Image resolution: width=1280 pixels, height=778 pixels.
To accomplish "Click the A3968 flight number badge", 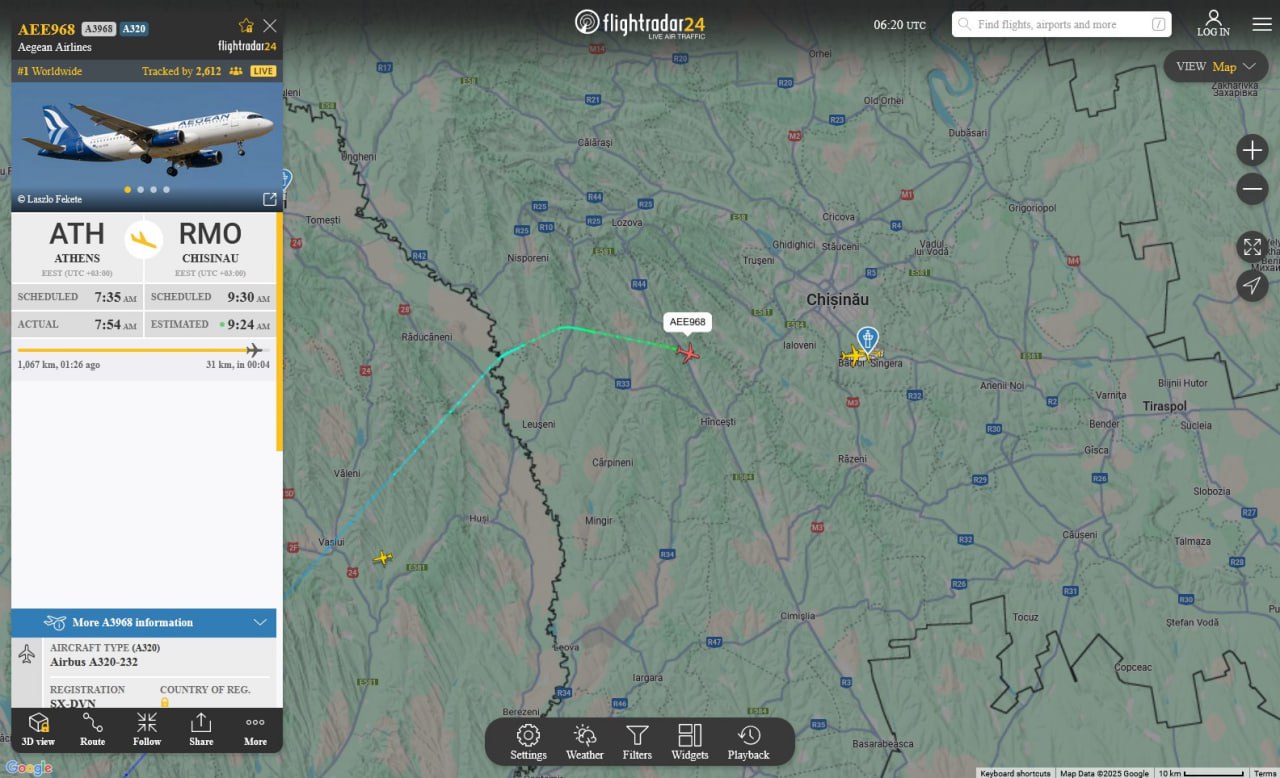I will pyautogui.click(x=98, y=28).
